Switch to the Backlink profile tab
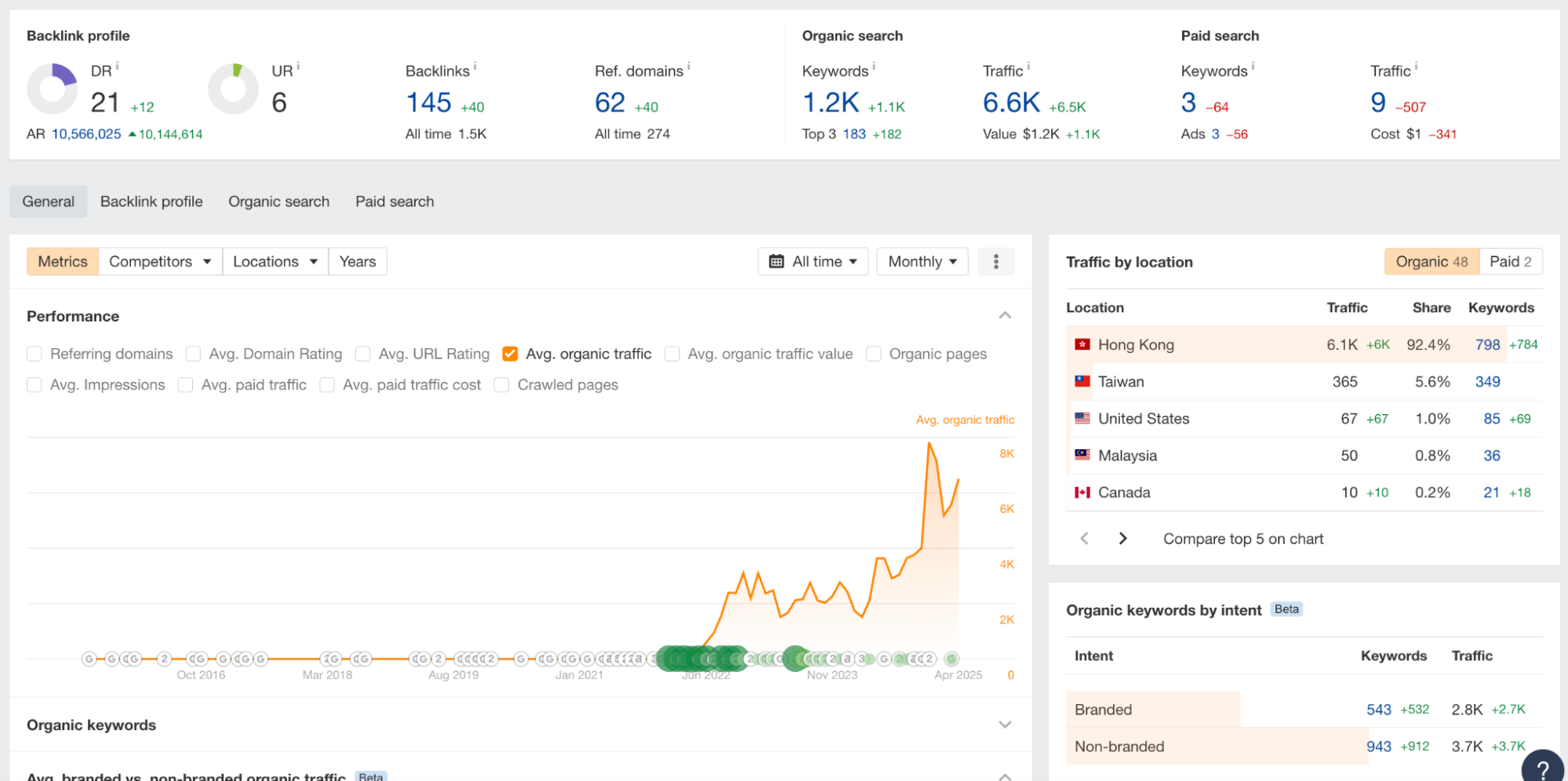 [151, 202]
